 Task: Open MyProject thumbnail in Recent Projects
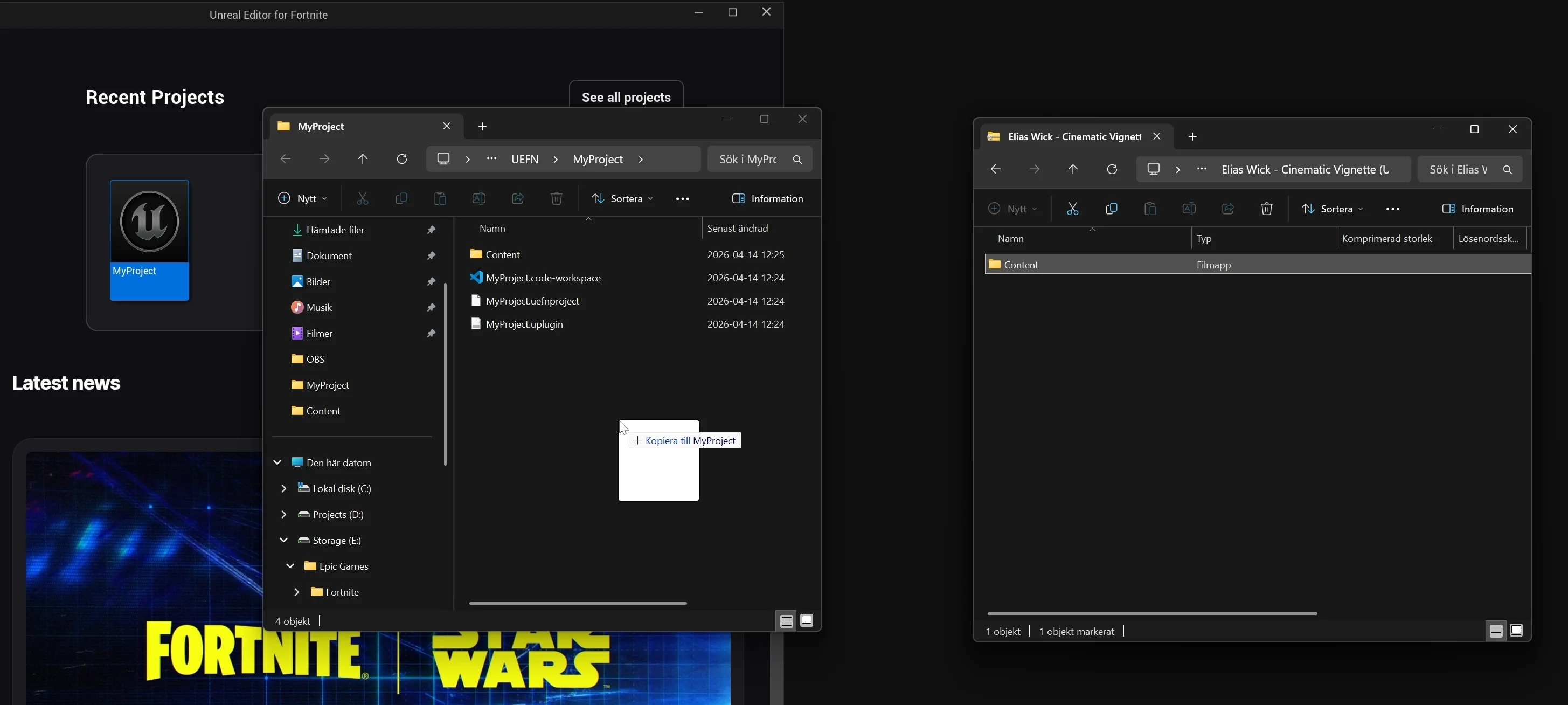(149, 240)
